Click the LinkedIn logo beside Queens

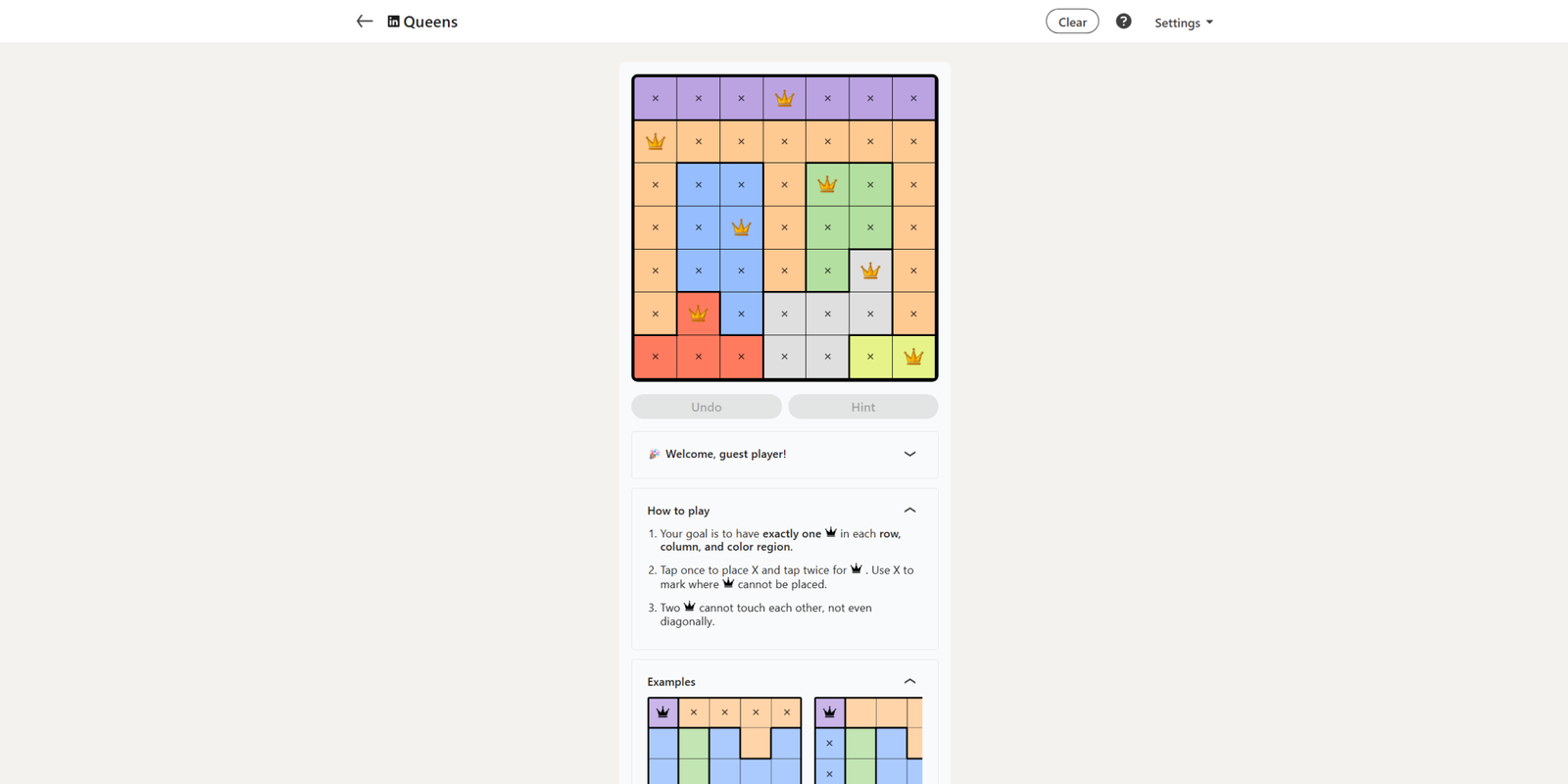coord(393,22)
